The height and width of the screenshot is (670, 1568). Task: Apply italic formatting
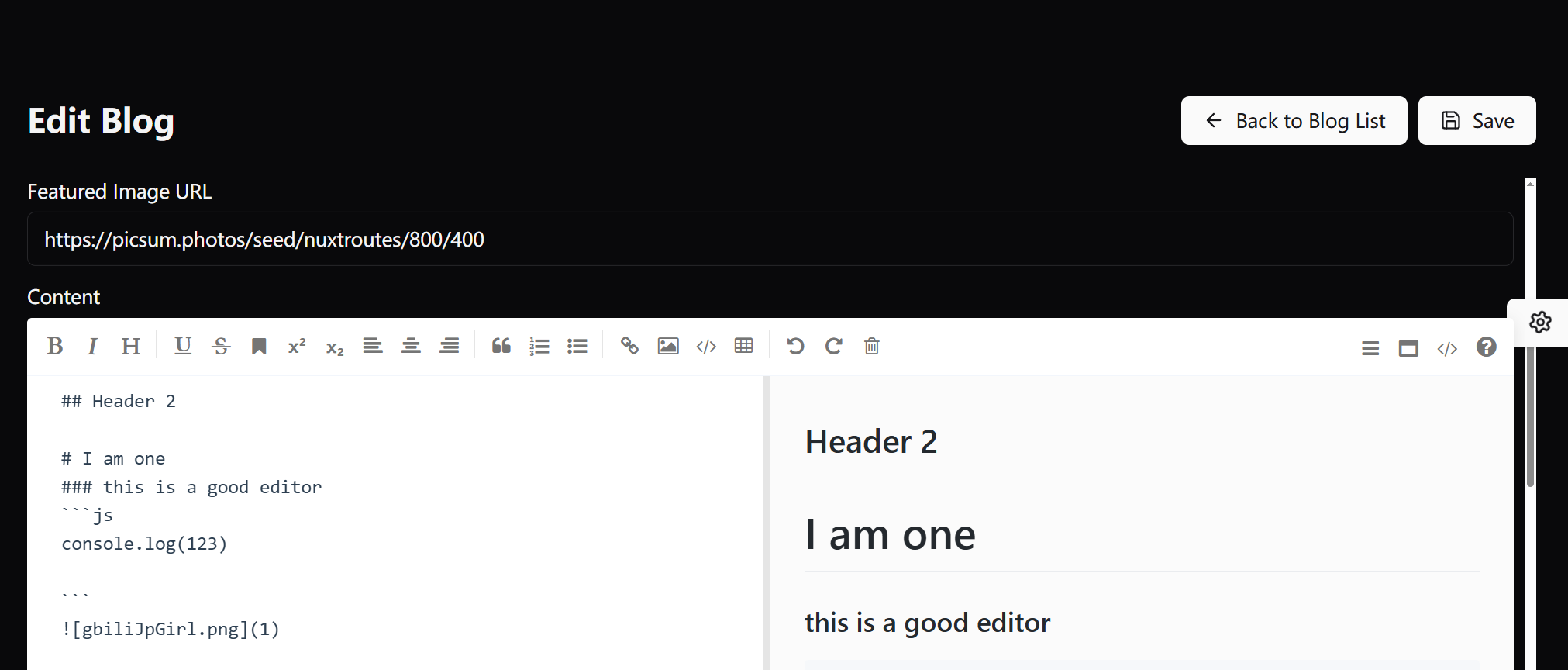click(x=93, y=346)
